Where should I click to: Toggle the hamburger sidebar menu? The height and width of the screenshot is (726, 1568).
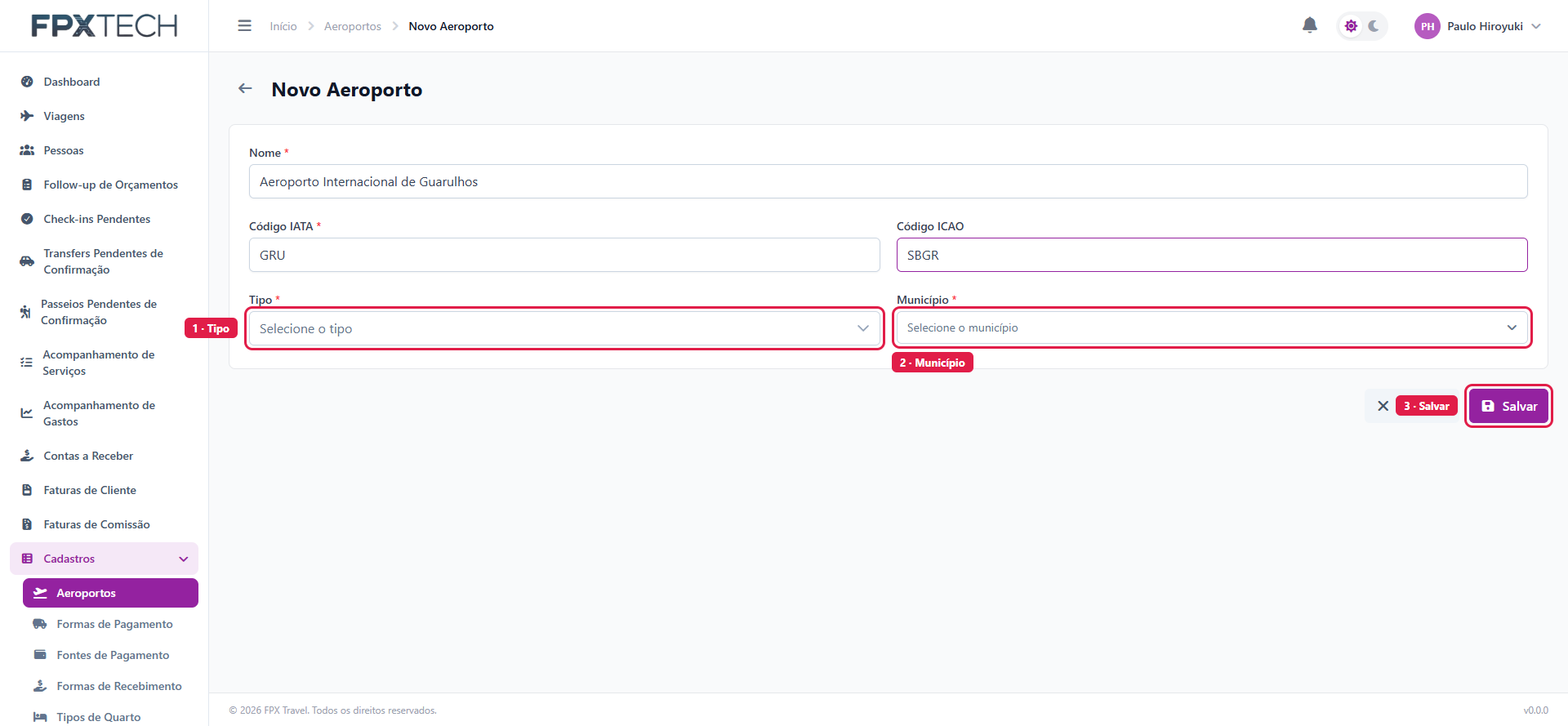coord(244,26)
